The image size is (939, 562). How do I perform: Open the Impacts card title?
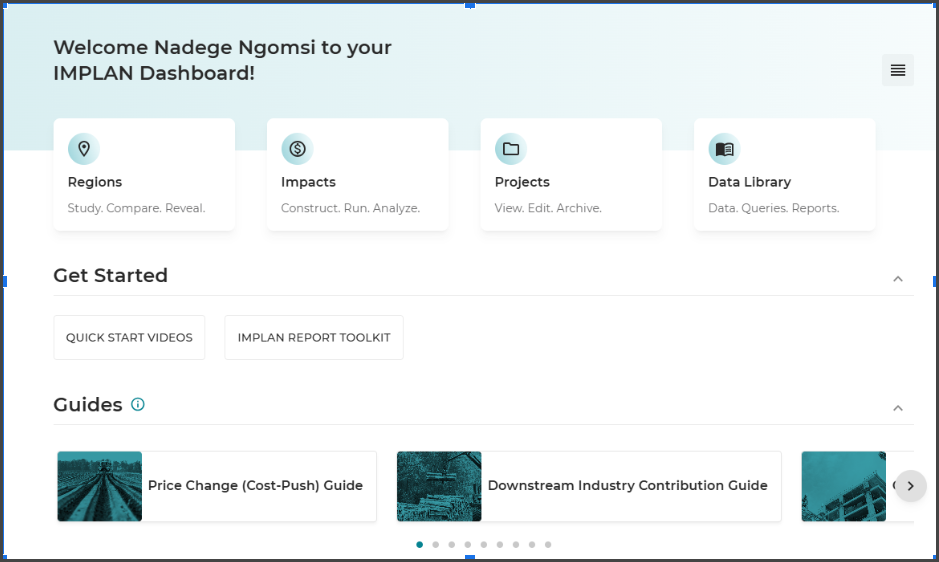click(308, 182)
